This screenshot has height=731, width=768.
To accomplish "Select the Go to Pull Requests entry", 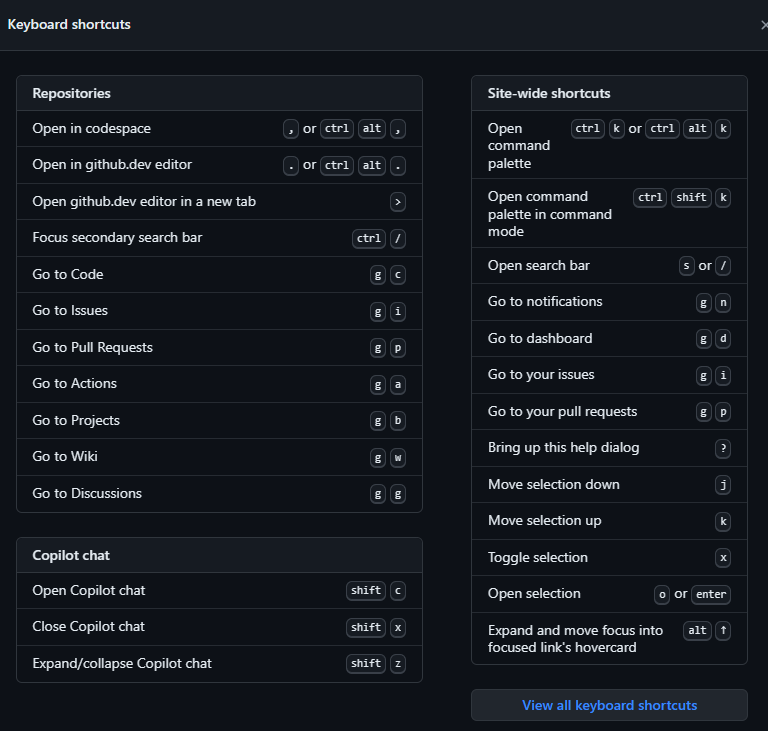I will [x=219, y=347].
